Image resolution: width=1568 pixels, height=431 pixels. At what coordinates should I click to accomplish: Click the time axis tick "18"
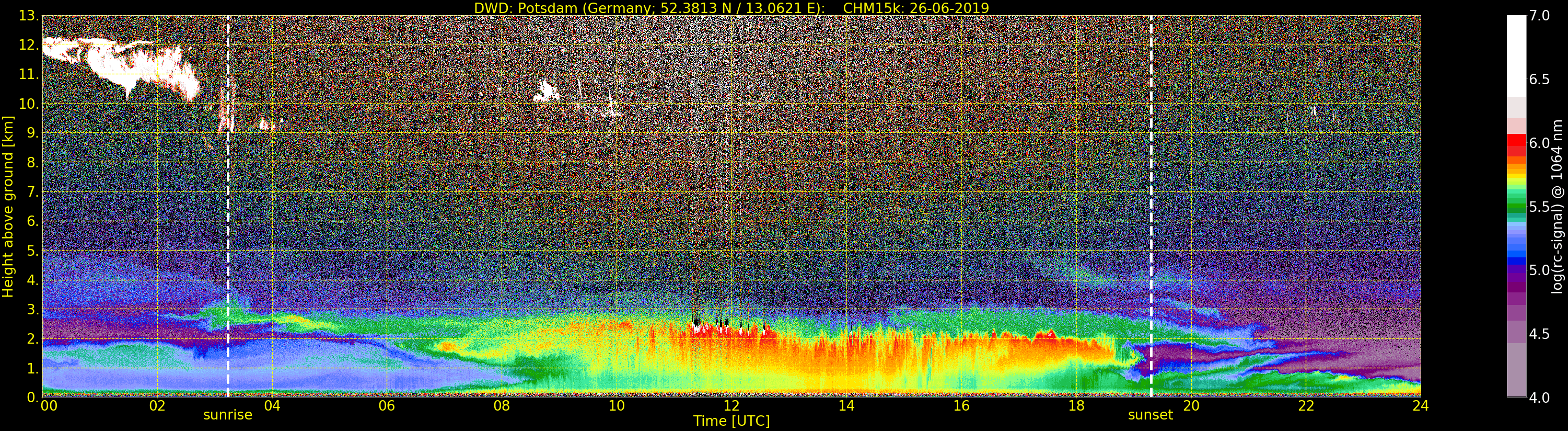1076,406
